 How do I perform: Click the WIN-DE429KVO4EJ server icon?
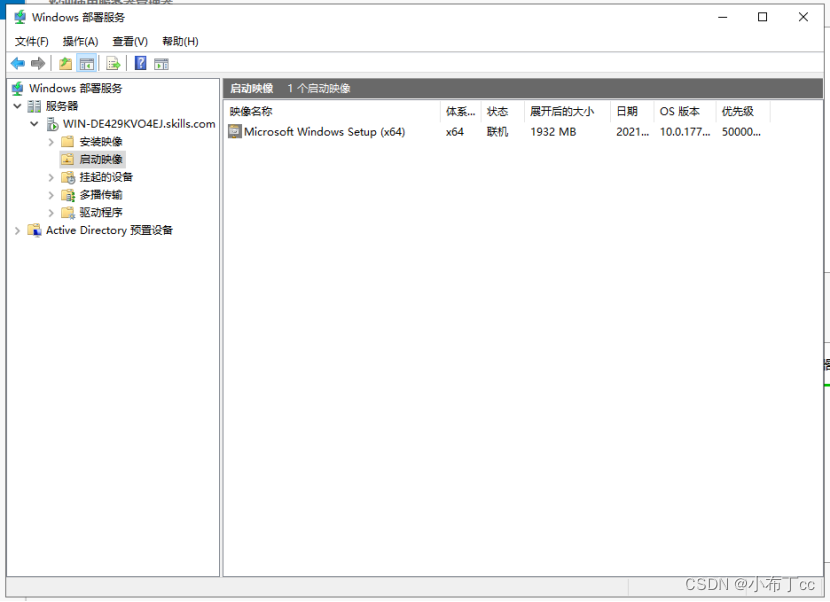click(x=52, y=124)
